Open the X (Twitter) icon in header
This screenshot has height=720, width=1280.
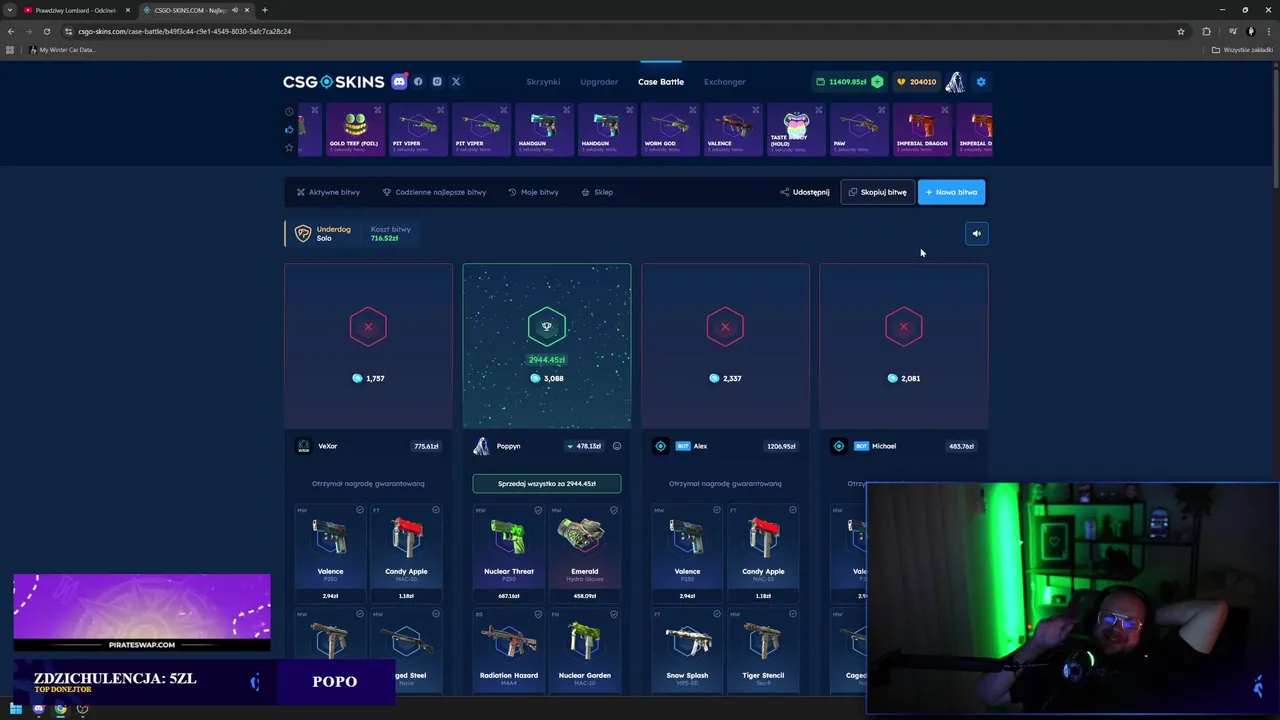pos(456,81)
